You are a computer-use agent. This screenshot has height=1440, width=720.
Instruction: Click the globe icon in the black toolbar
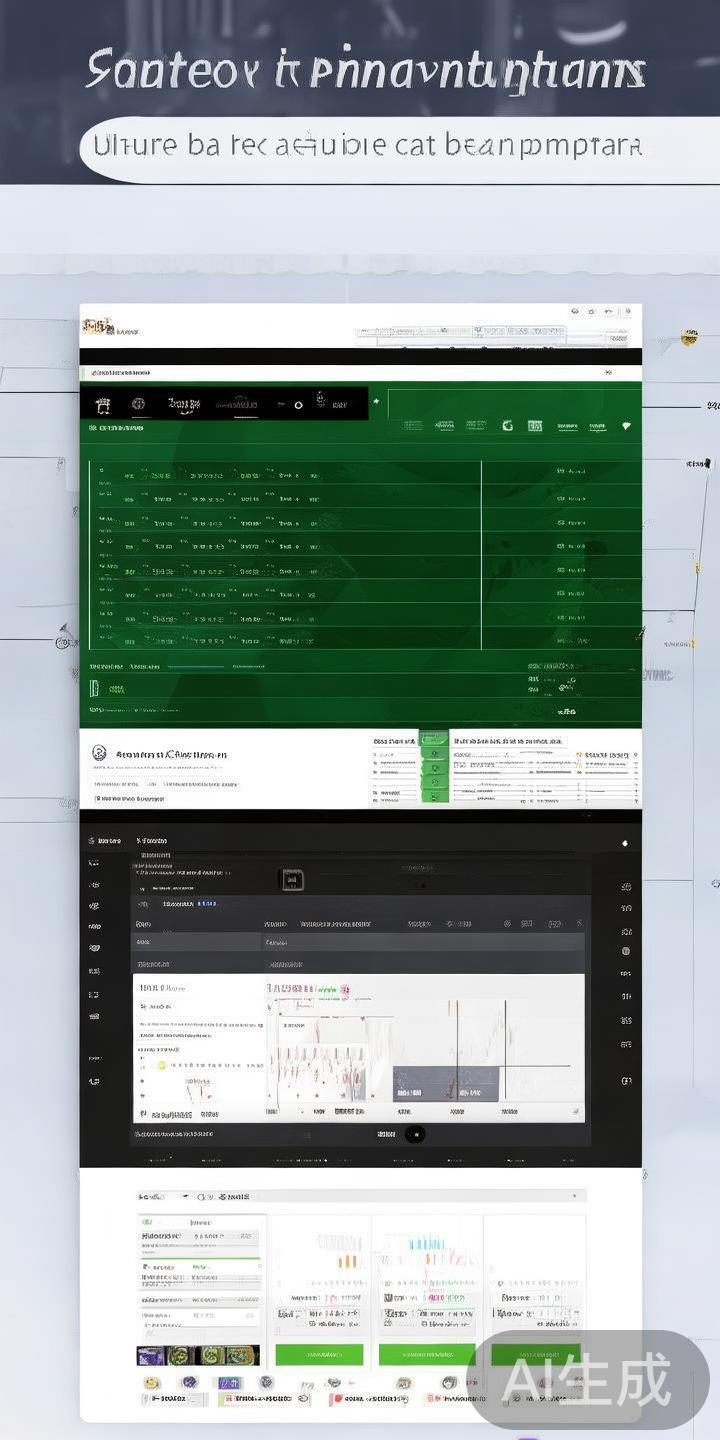pos(138,404)
